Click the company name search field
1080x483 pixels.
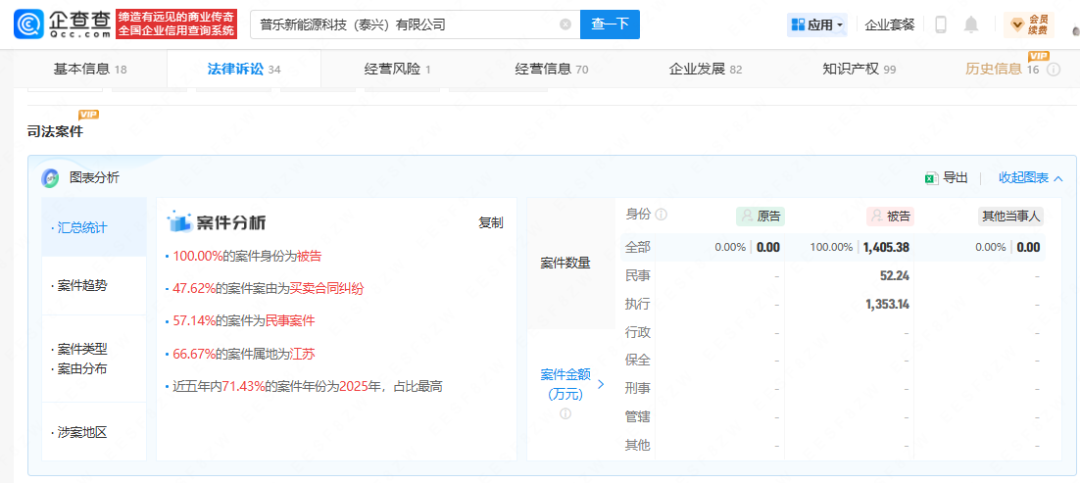400,24
